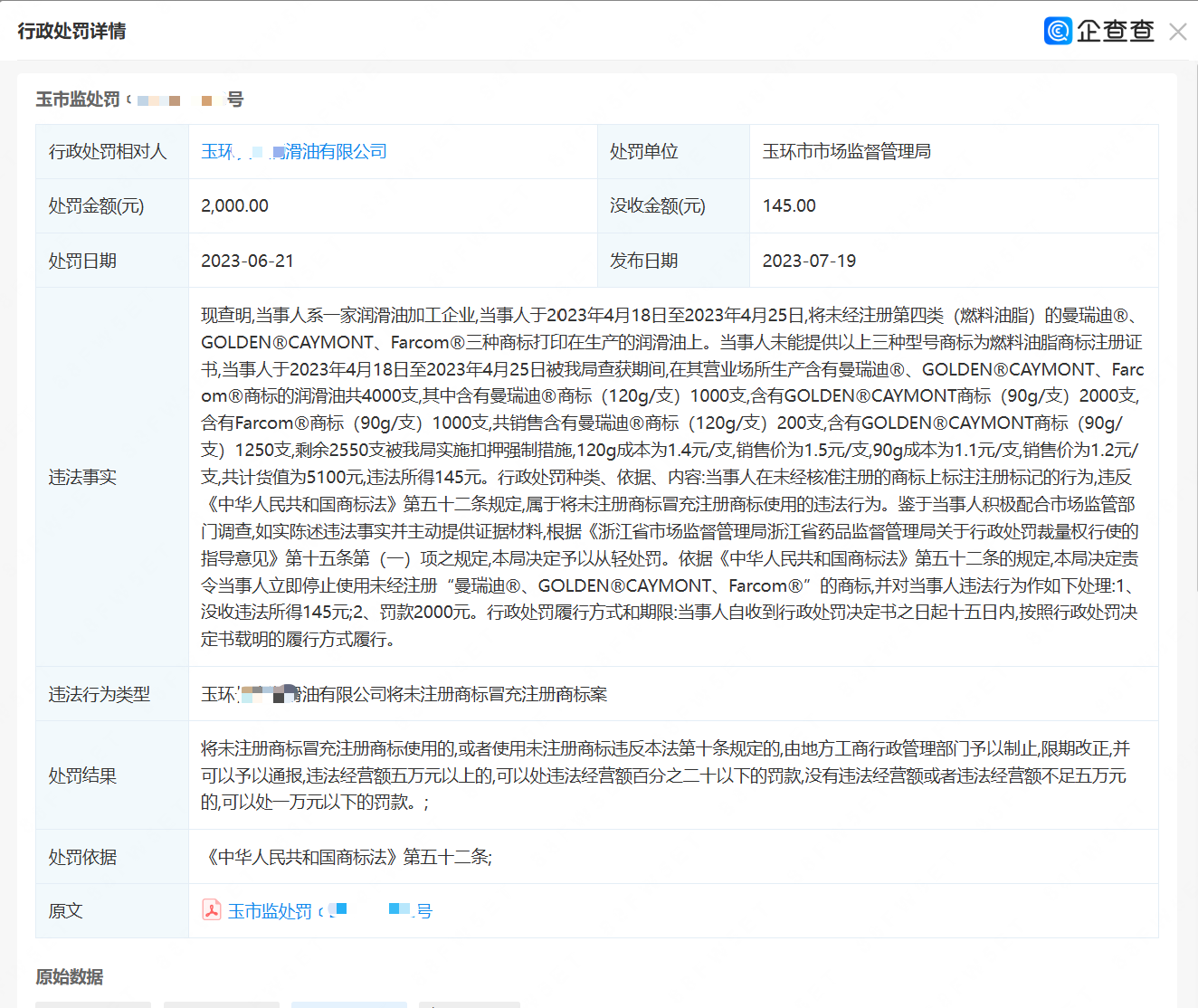Click the 处罚结果 paragraph starting 将未注册商标
Screen dimensions: 1198x1008
coord(665,775)
